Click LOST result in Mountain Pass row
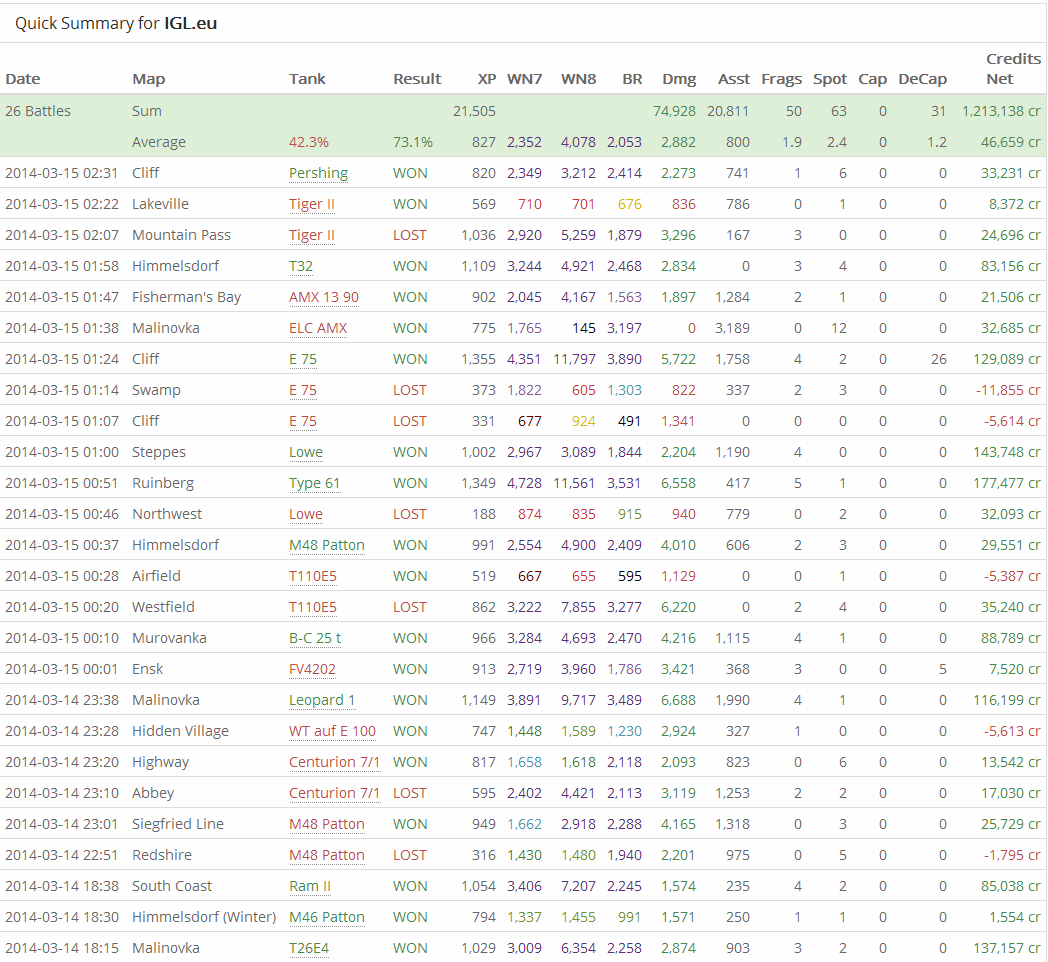This screenshot has height=962, width=1048. point(410,235)
